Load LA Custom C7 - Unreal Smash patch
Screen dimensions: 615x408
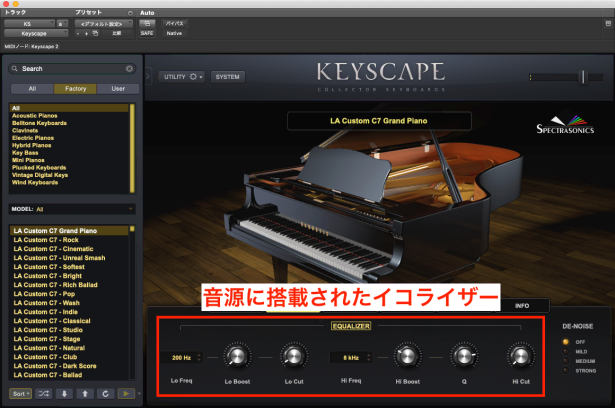[69, 258]
